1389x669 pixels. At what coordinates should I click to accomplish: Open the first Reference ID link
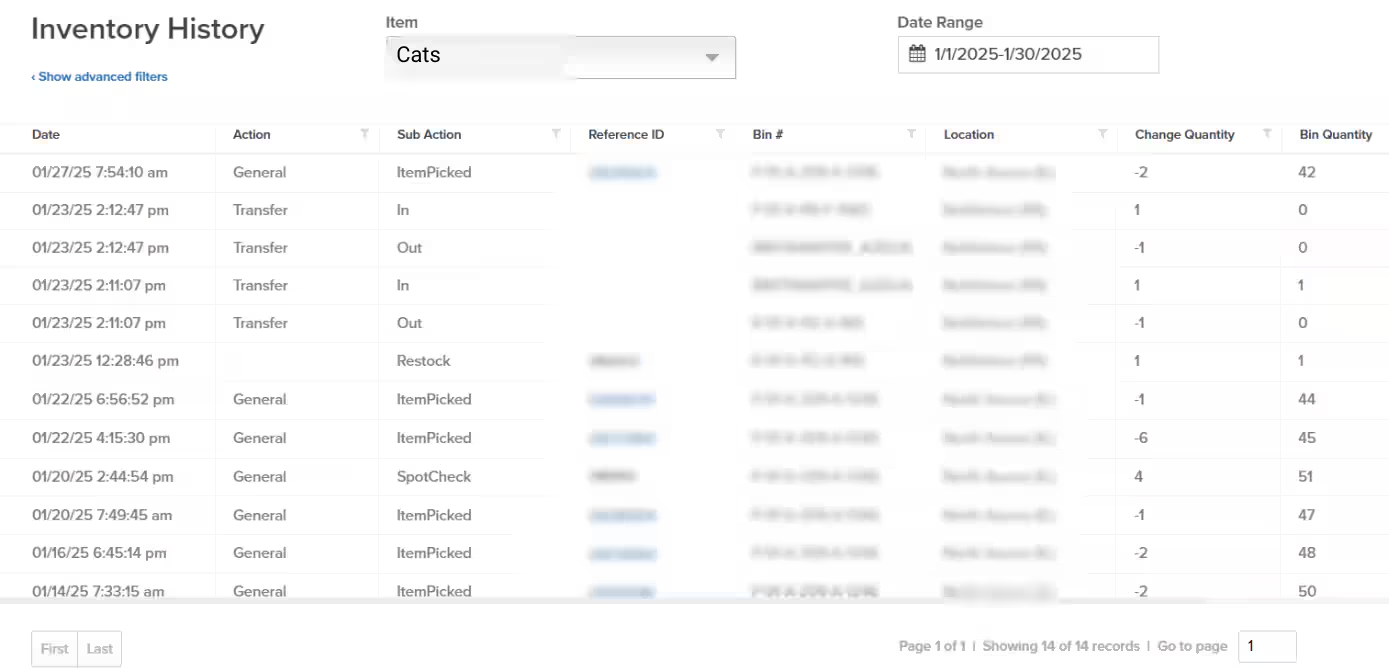tap(623, 172)
